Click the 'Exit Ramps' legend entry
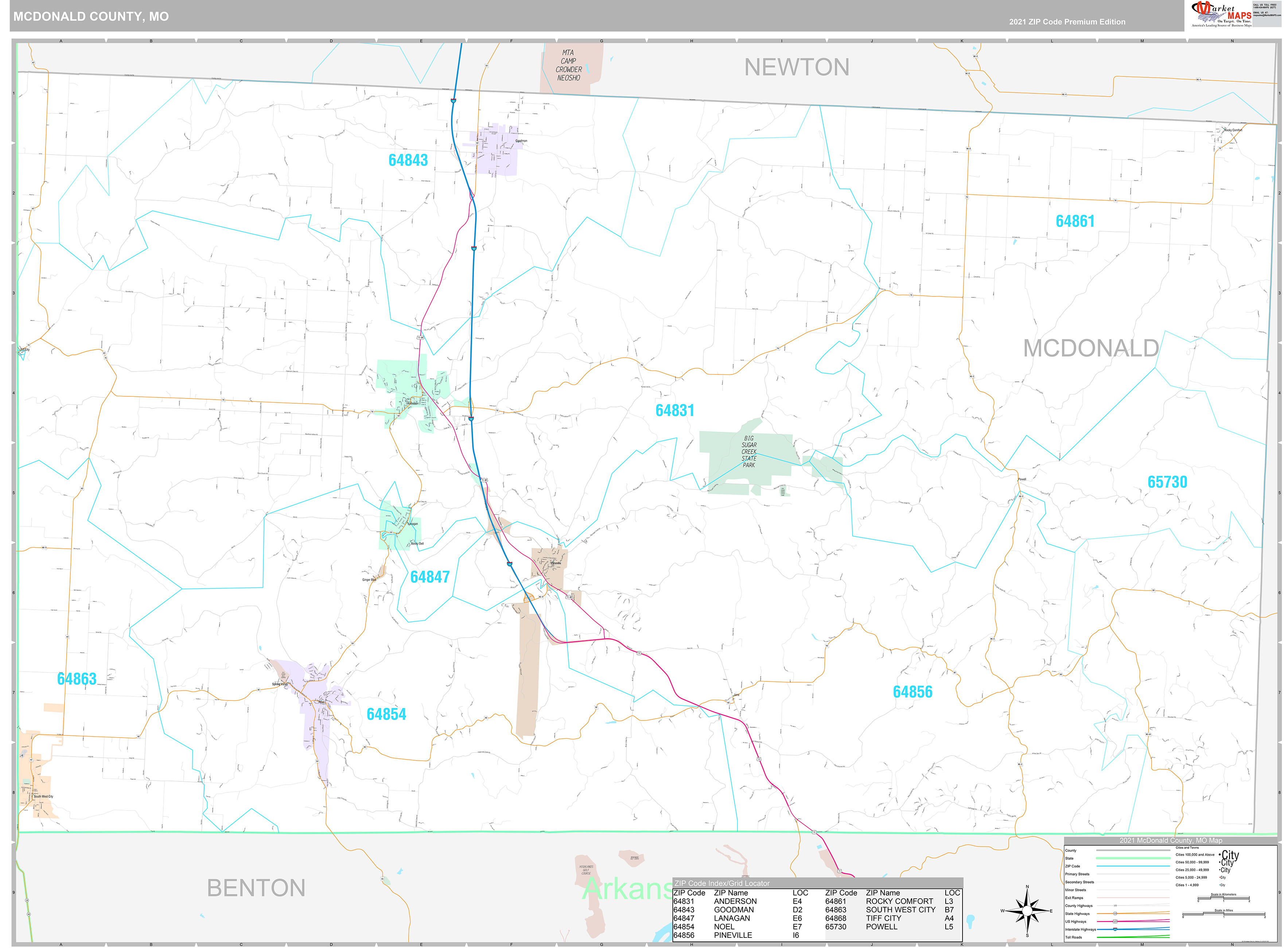 point(1074,898)
